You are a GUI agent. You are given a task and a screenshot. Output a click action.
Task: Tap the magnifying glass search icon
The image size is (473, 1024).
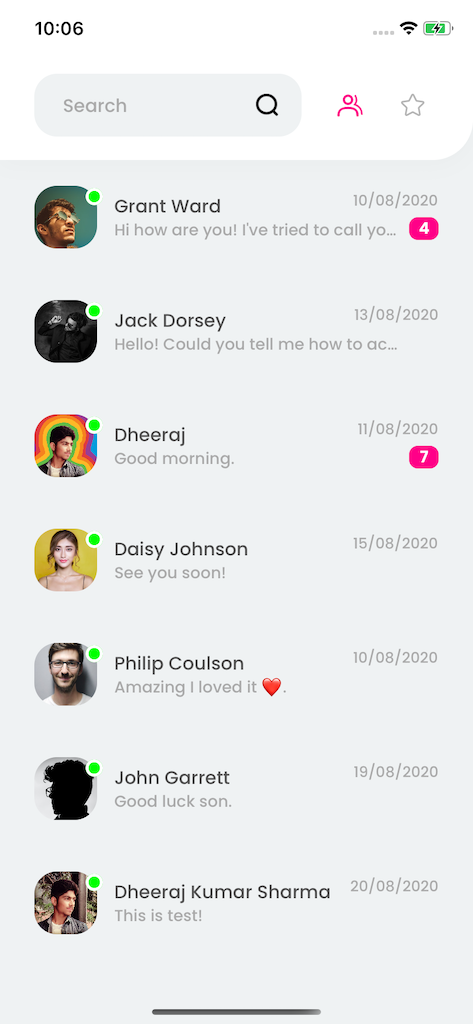click(267, 105)
